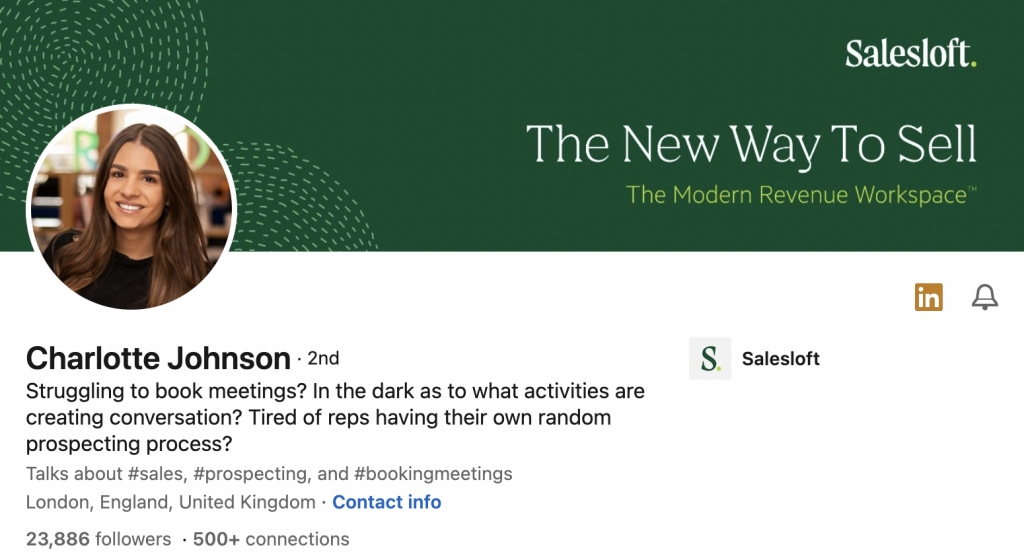The height and width of the screenshot is (556, 1024).
Task: Click 'The Modern Revenue Workspace' tagline
Action: click(796, 194)
